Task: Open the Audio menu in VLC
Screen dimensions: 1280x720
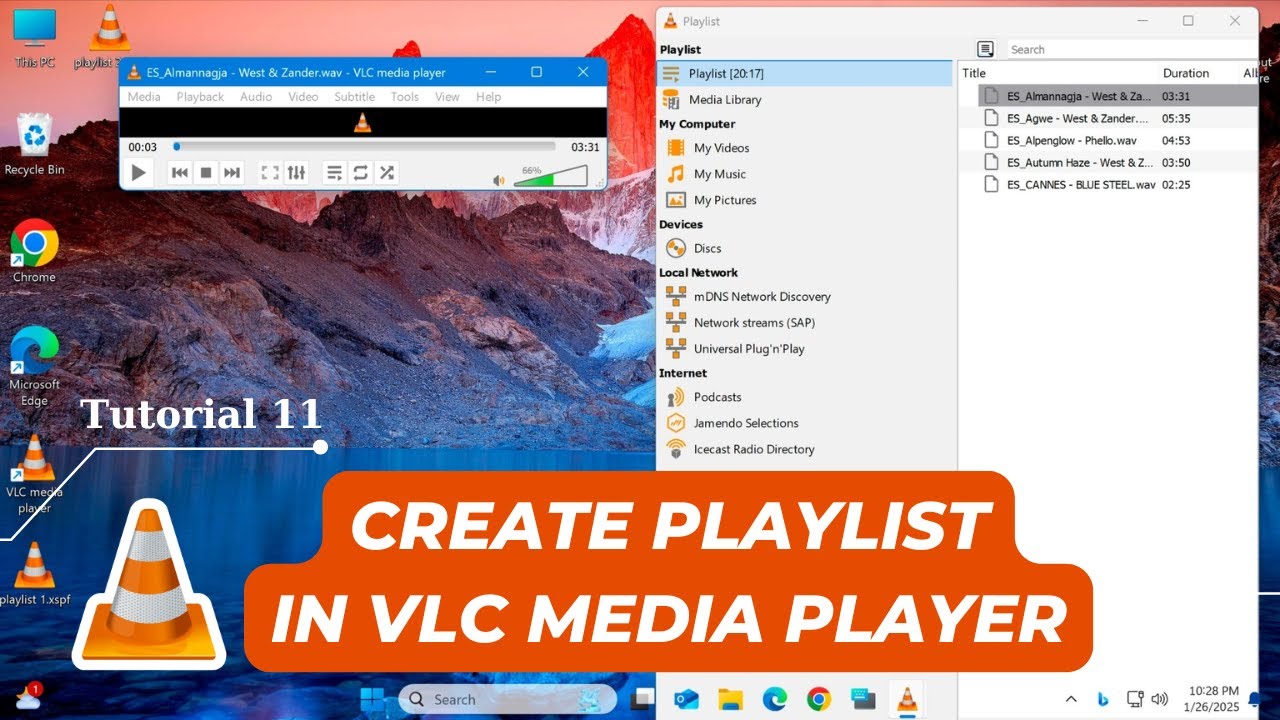Action: tap(256, 97)
